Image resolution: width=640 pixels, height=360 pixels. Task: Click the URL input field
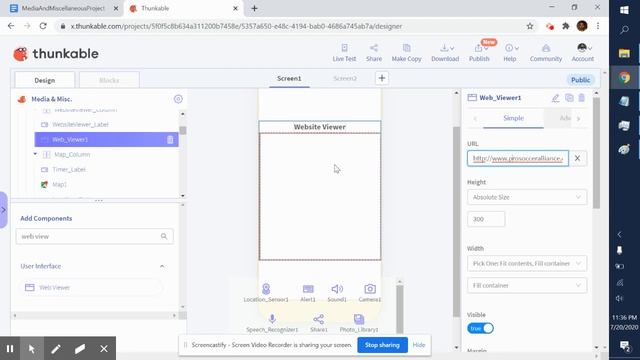click(x=518, y=158)
